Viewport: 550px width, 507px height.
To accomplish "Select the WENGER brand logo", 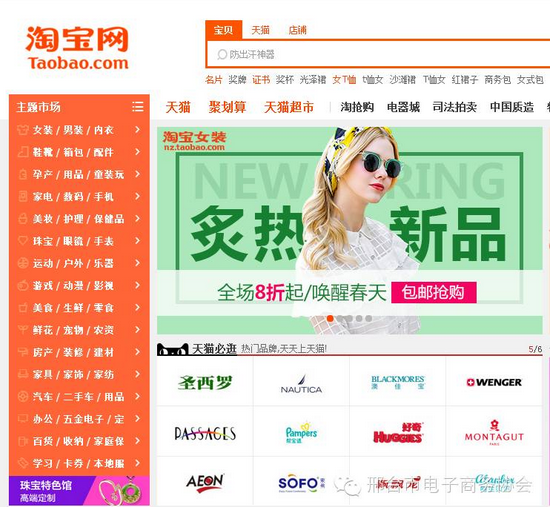I will (494, 382).
